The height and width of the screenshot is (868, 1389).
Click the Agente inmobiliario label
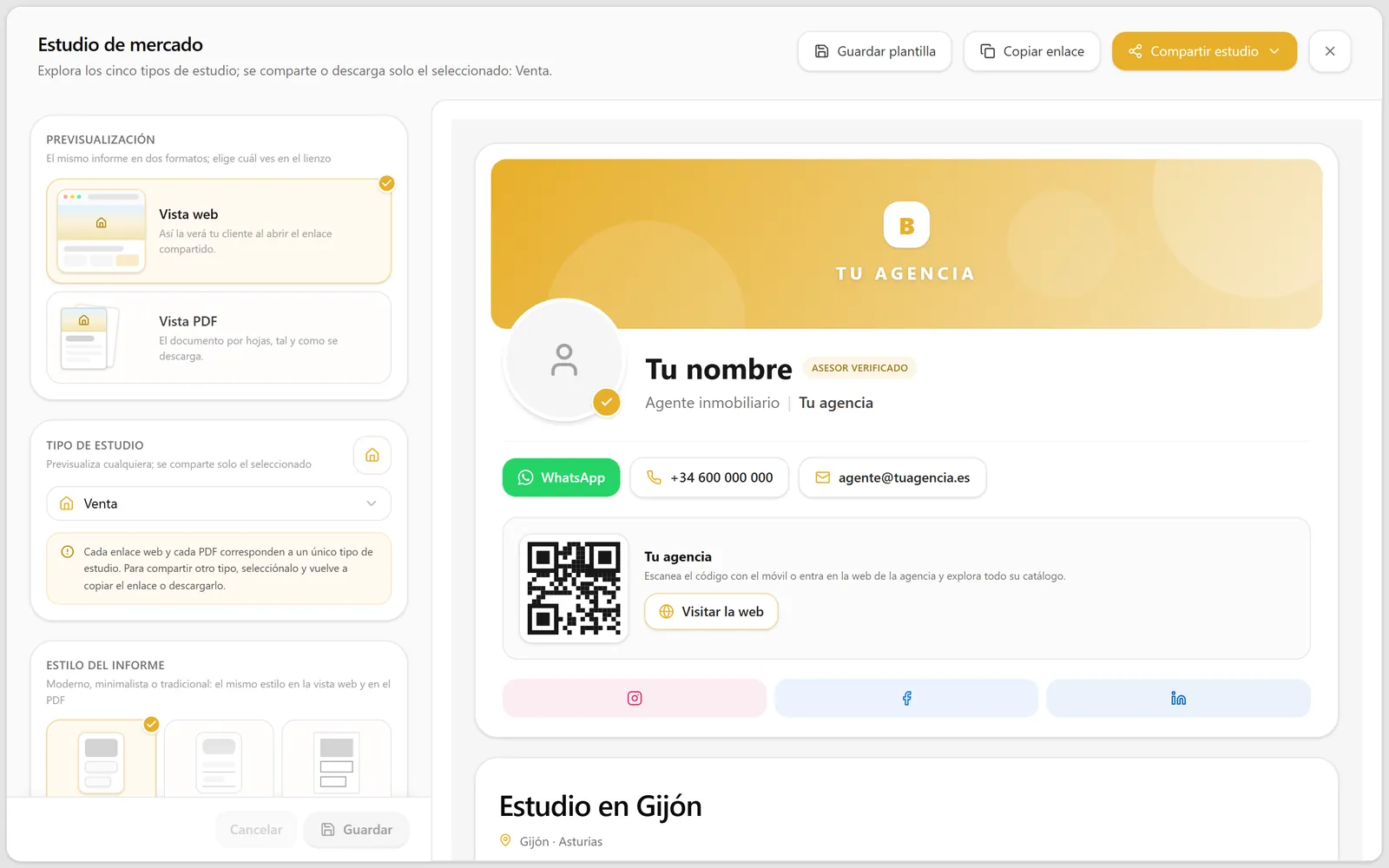(712, 403)
